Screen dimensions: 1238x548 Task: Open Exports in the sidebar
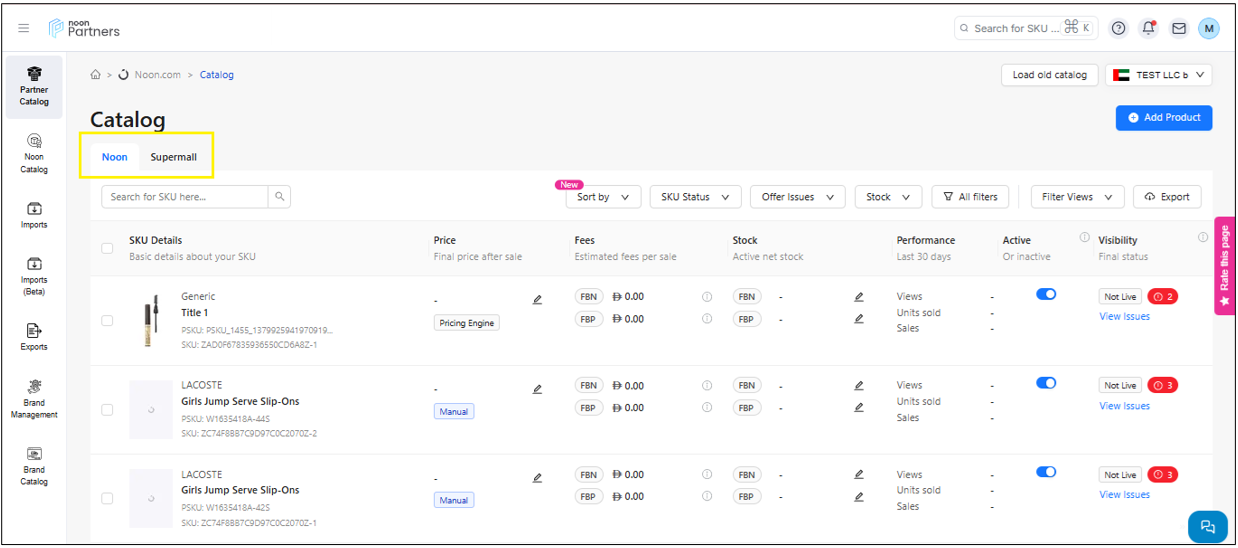pos(34,336)
